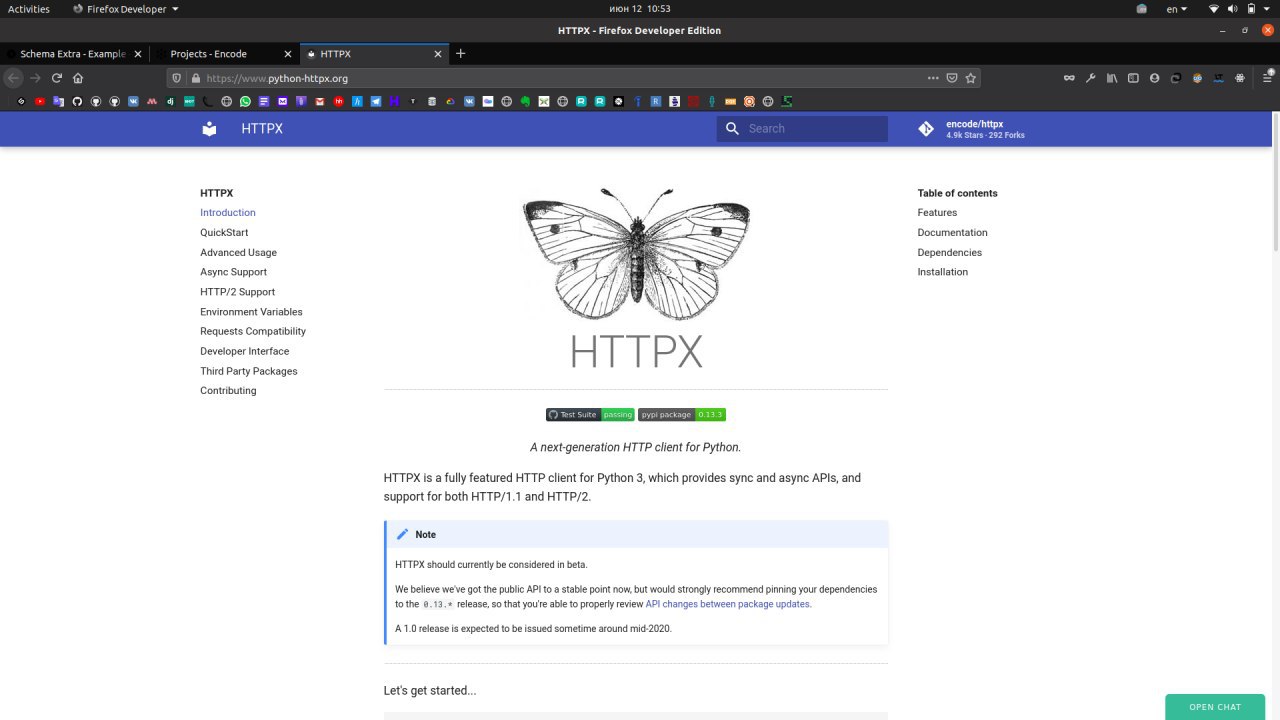
Task: Go to HTTP/2 Support page
Action: [237, 292]
